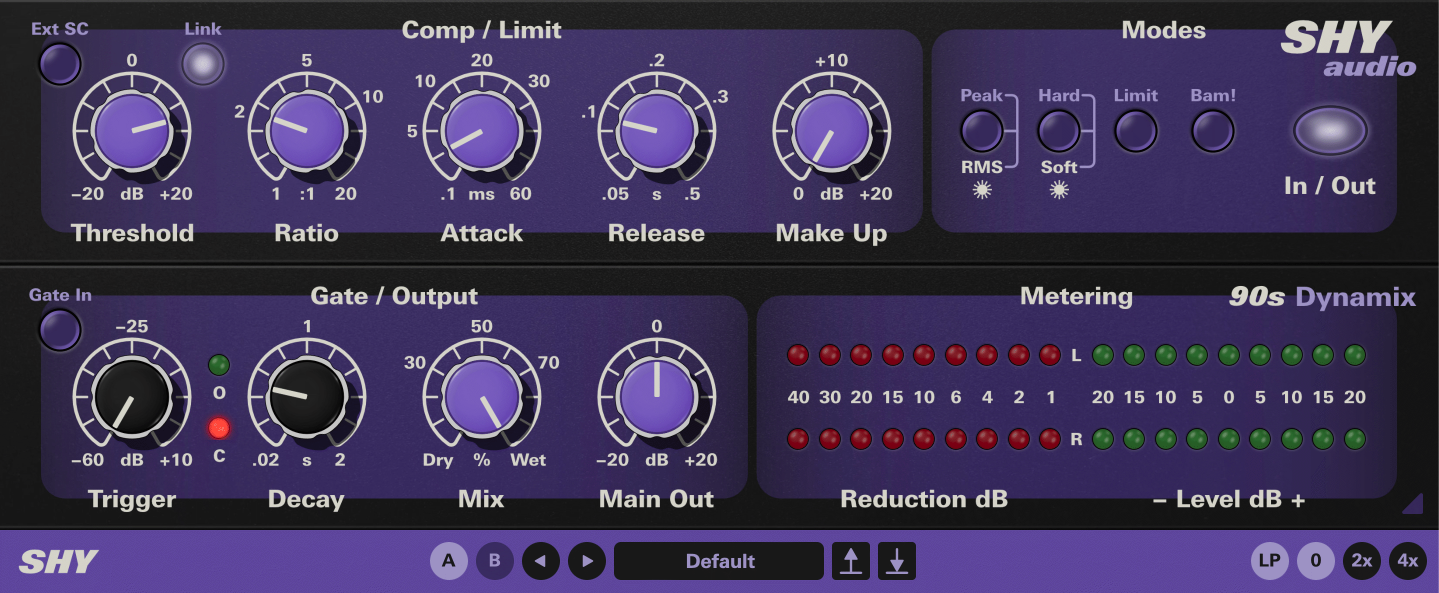Click the Make Up gain knob
1439x593 pixels.
[x=831, y=131]
